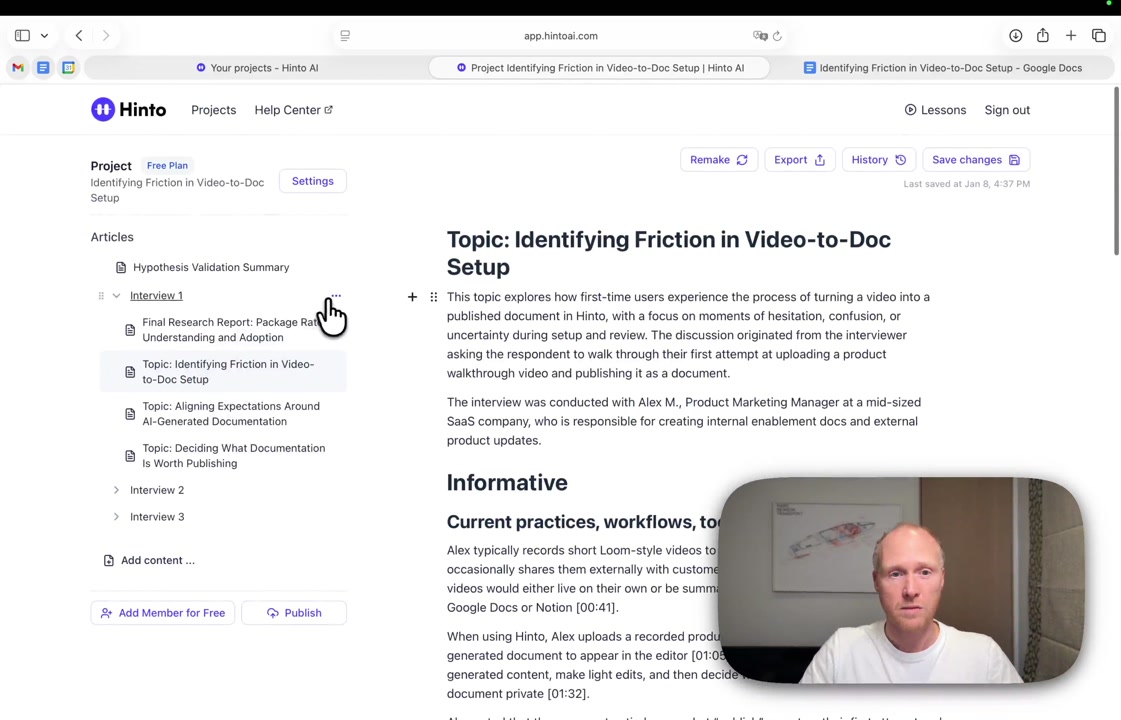Collapse the Interview 1 section

tap(116, 296)
